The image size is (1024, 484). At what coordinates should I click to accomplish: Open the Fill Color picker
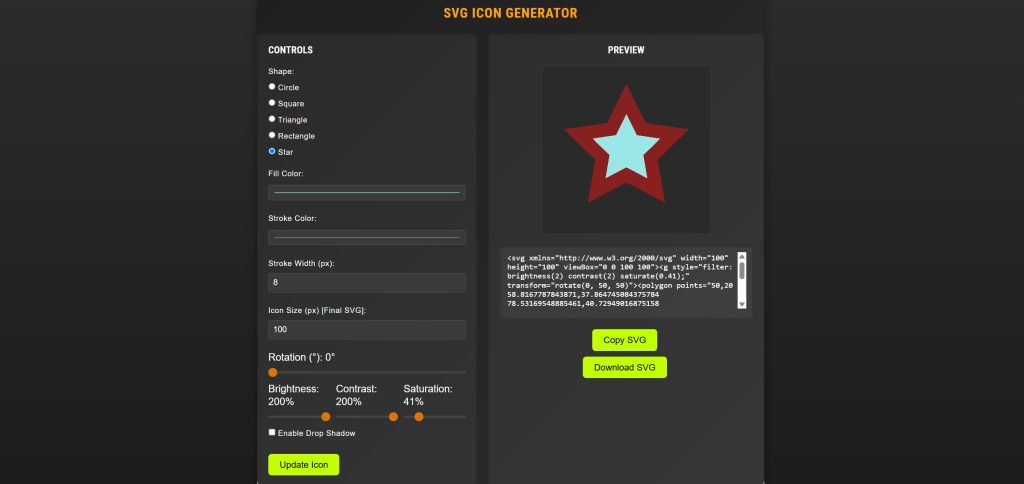pyautogui.click(x=366, y=193)
